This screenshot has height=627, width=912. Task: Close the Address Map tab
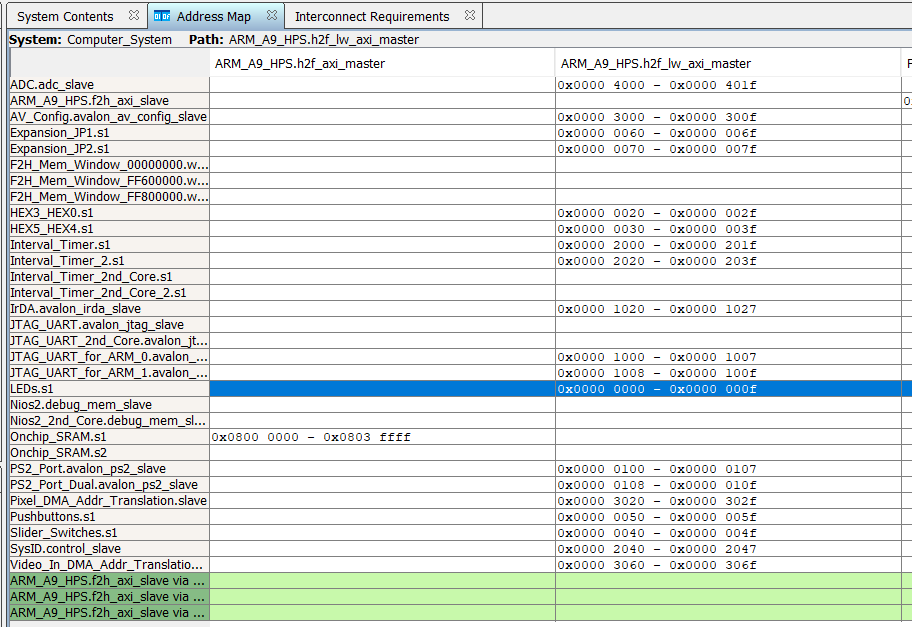pyautogui.click(x=271, y=16)
